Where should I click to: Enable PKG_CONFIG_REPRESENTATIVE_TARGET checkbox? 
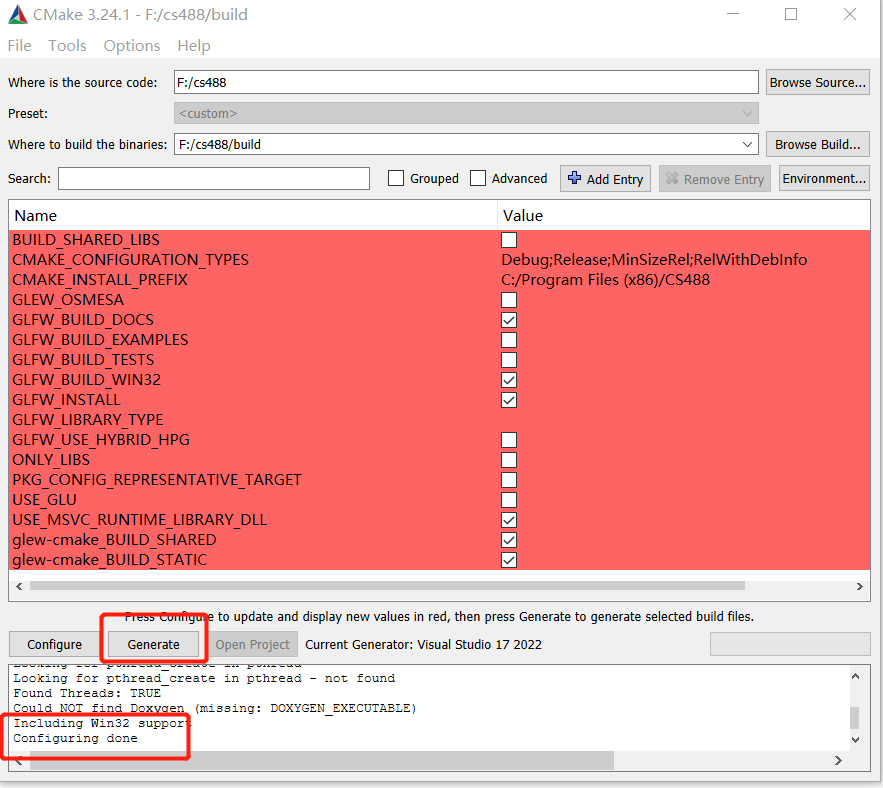[x=509, y=480]
